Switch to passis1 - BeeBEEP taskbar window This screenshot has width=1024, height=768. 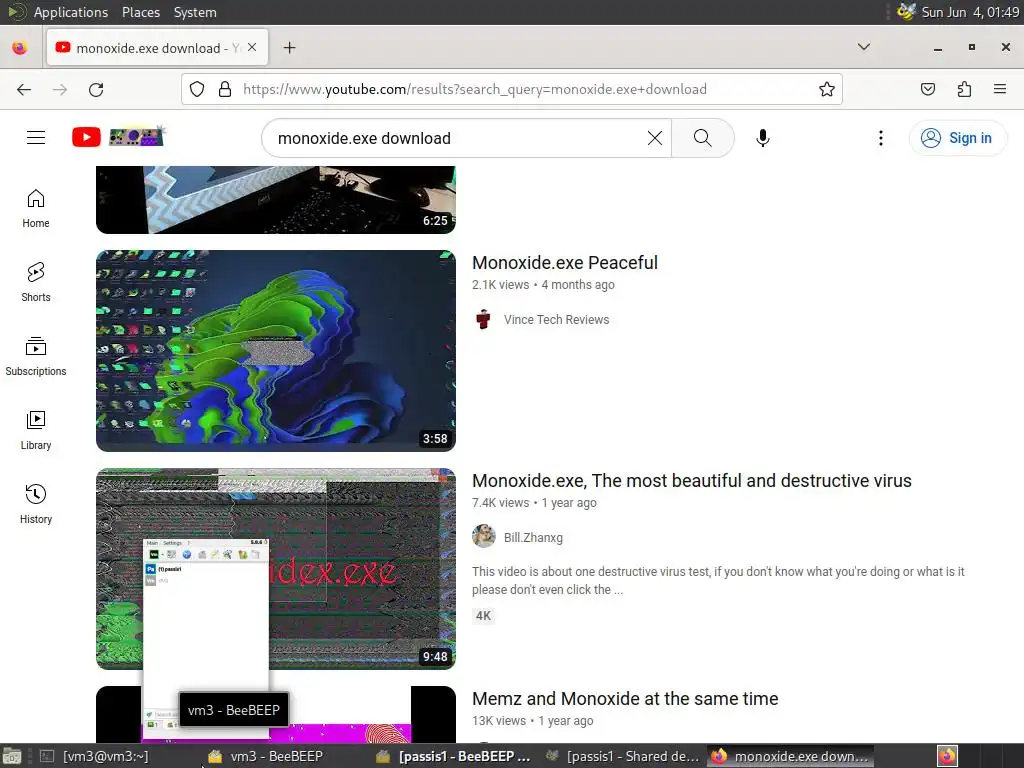453,756
